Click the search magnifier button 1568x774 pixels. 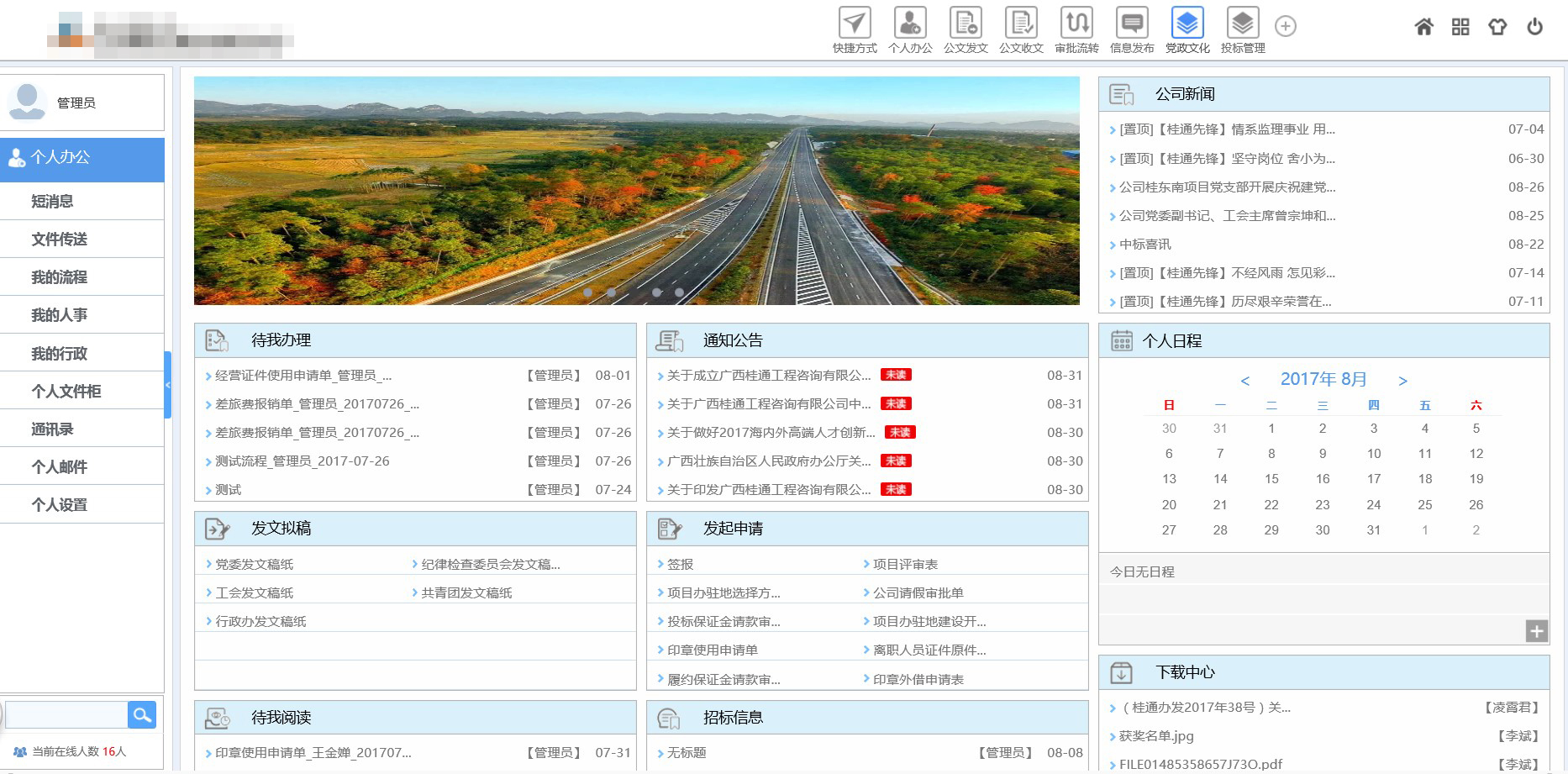pyautogui.click(x=142, y=715)
